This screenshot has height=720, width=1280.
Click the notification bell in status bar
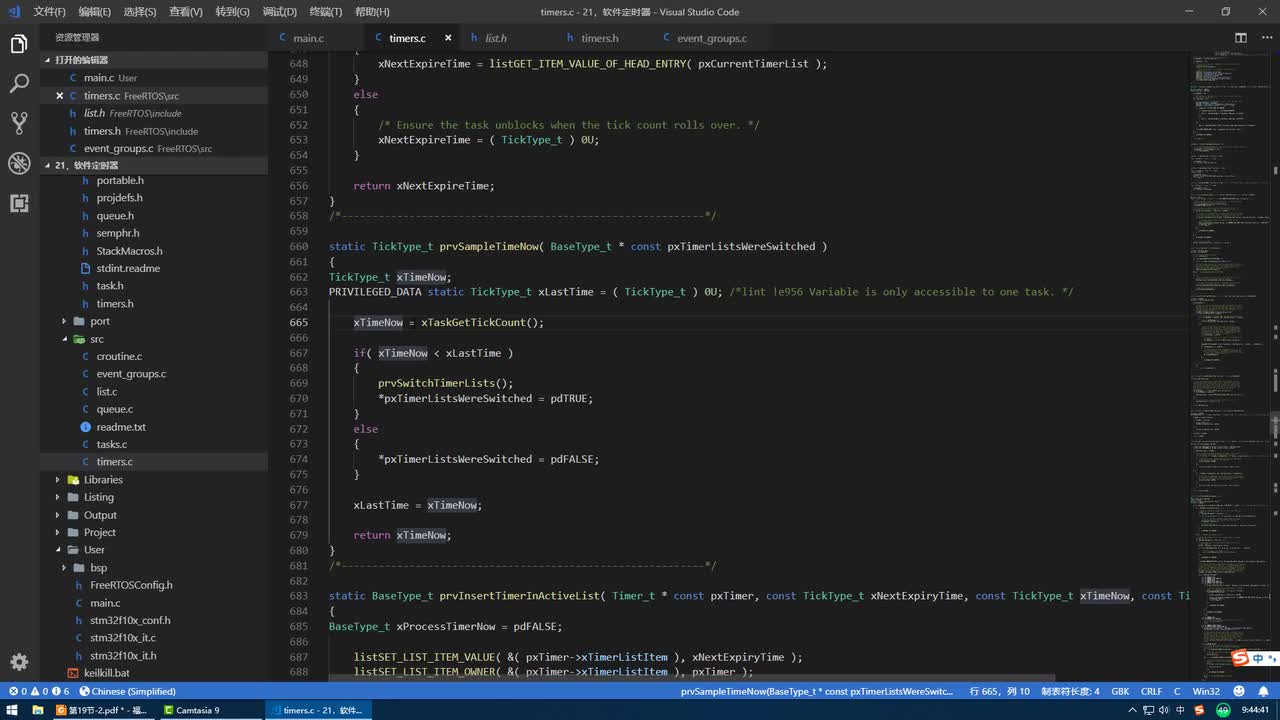pyautogui.click(x=1264, y=691)
